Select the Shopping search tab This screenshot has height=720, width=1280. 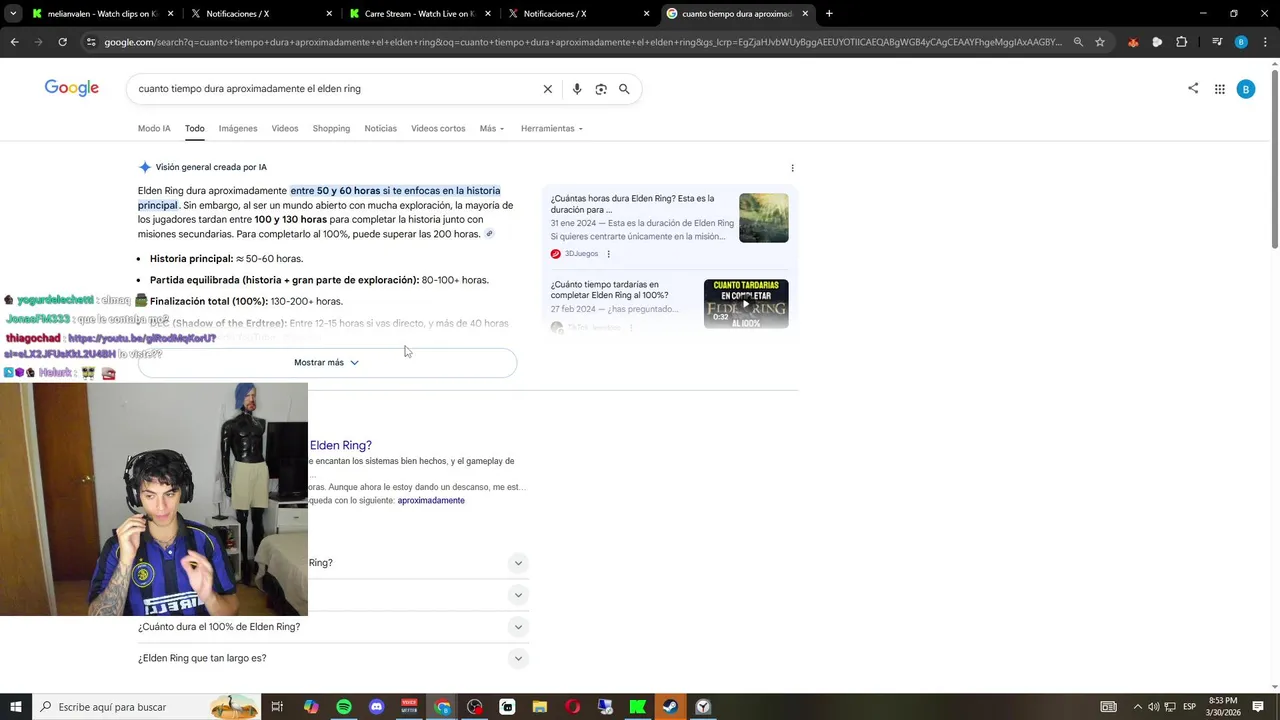(331, 129)
